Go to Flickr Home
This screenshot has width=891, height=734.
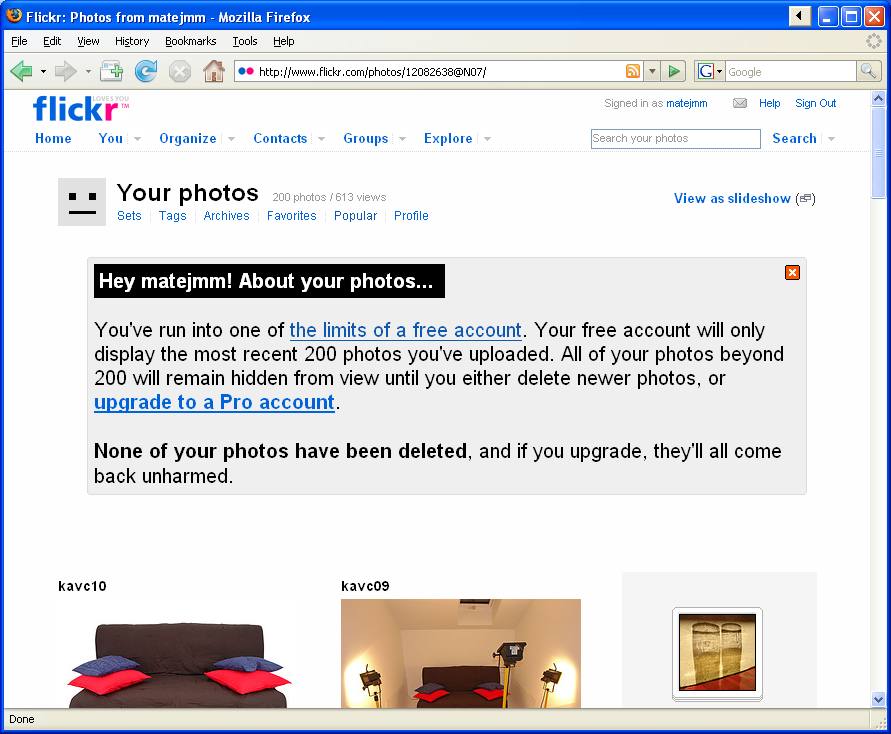53,139
